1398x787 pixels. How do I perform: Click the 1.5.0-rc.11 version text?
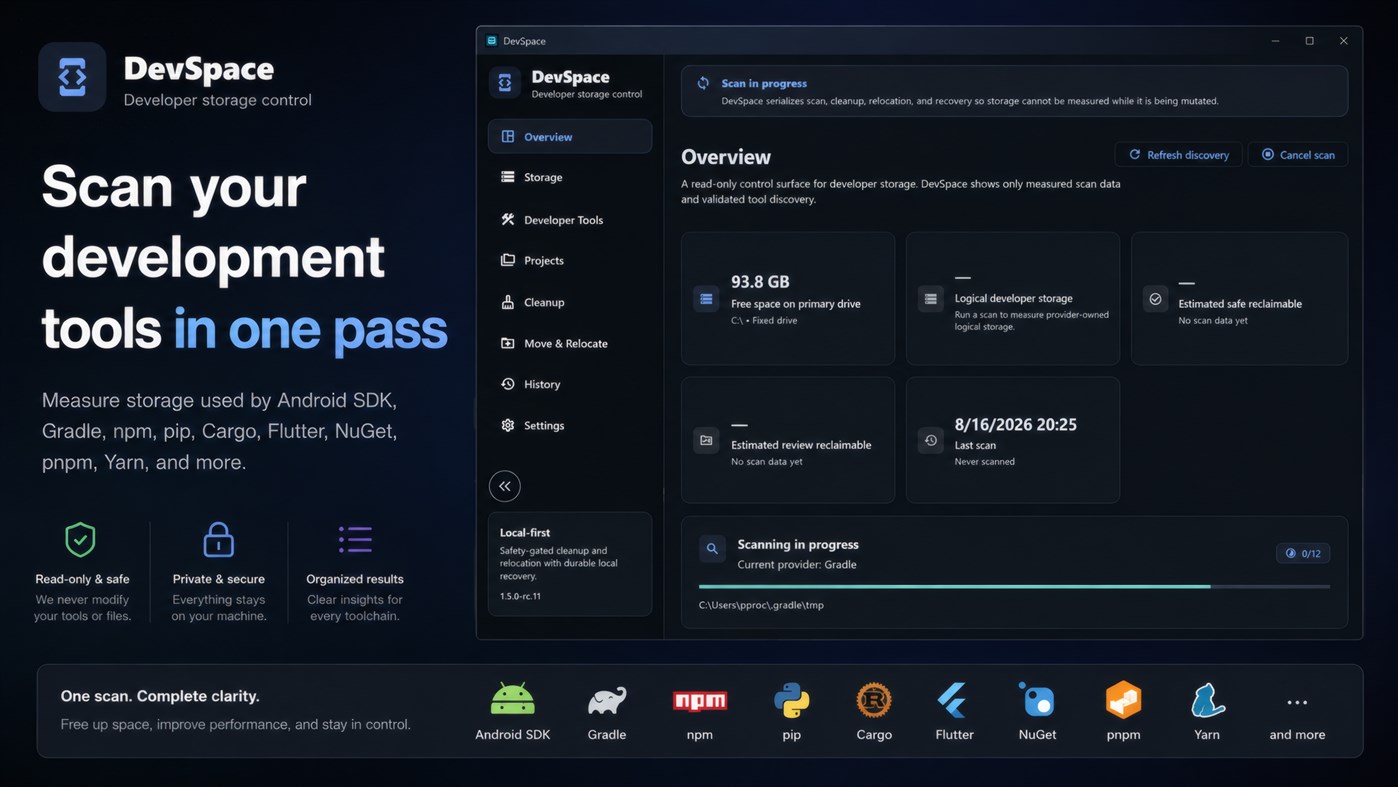tap(520, 596)
